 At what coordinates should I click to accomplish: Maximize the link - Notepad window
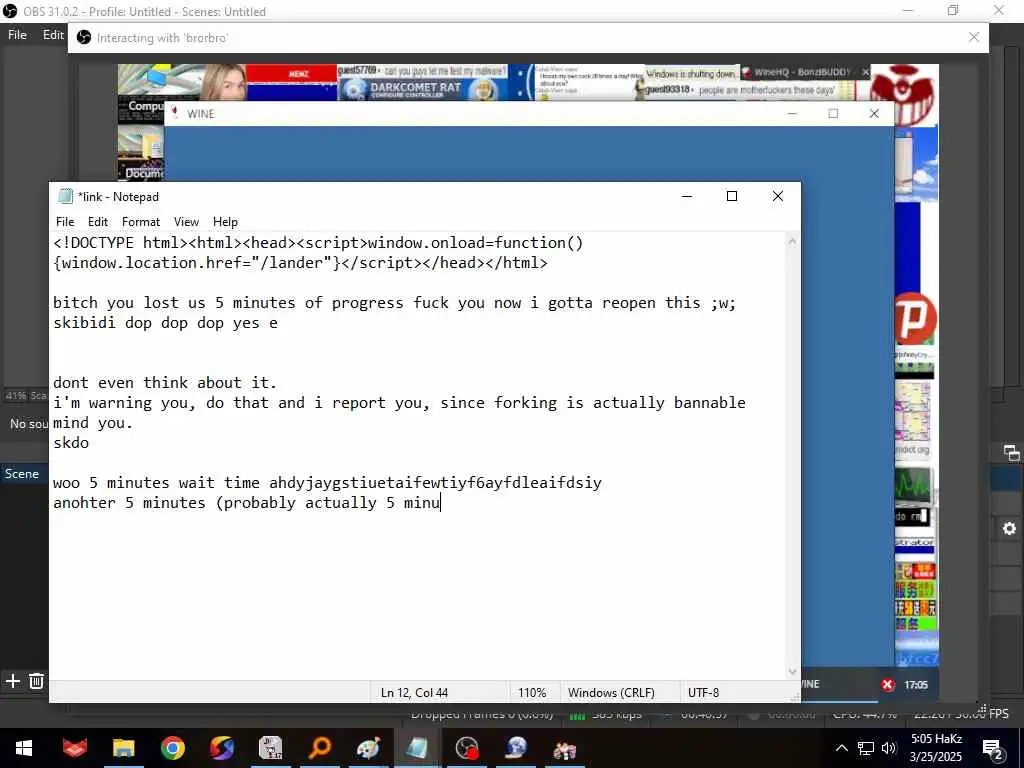[732, 196]
